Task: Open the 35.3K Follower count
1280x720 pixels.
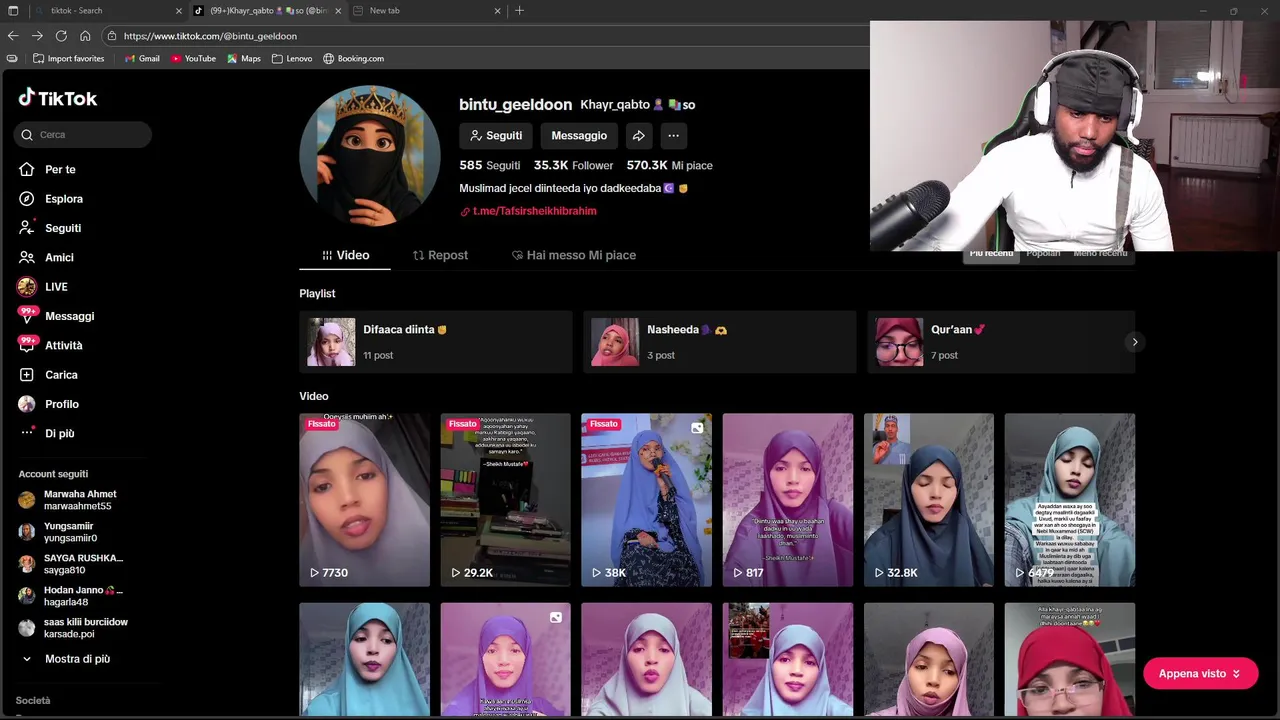Action: tap(573, 166)
